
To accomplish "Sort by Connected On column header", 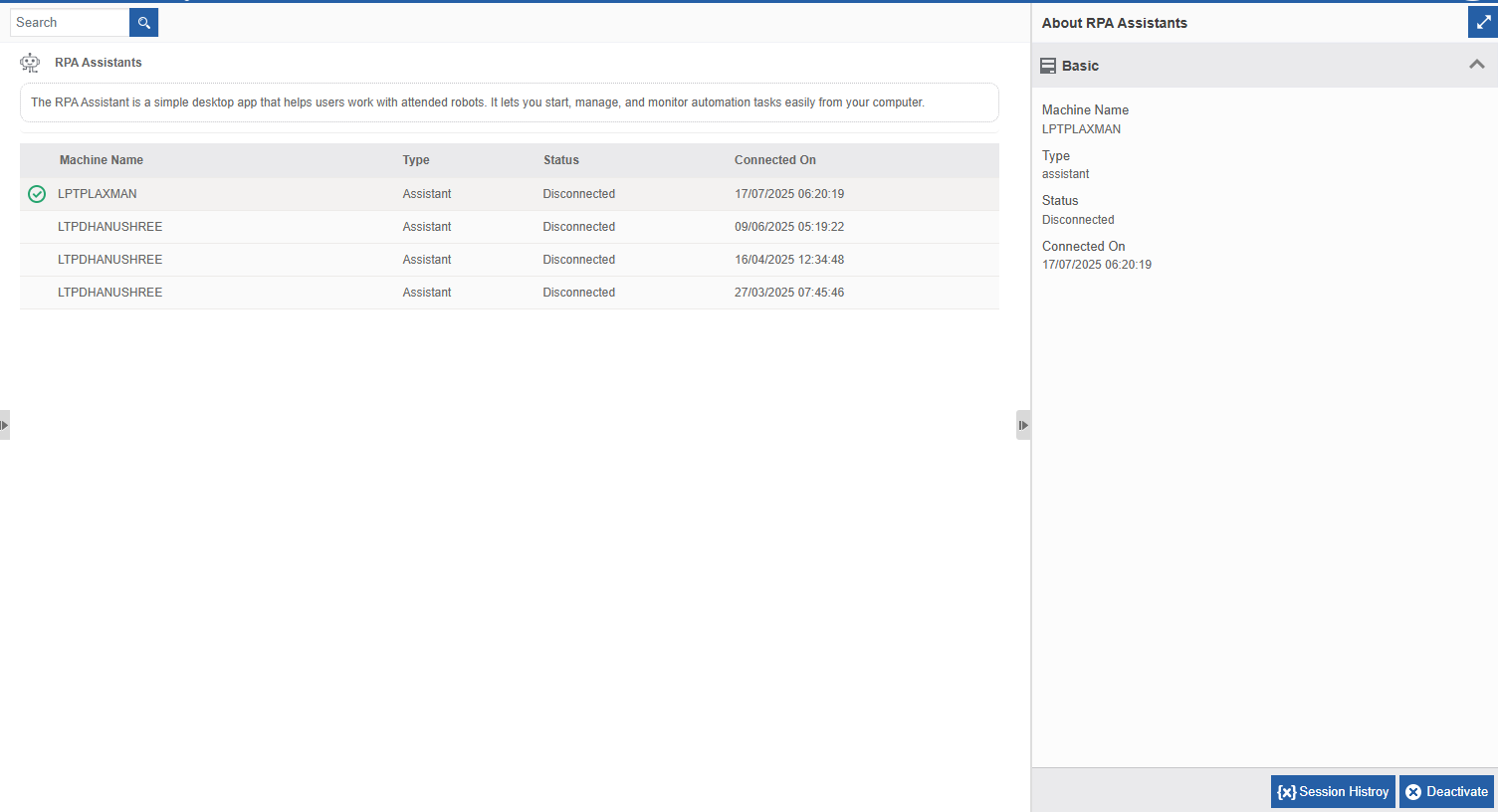I will tap(775, 160).
